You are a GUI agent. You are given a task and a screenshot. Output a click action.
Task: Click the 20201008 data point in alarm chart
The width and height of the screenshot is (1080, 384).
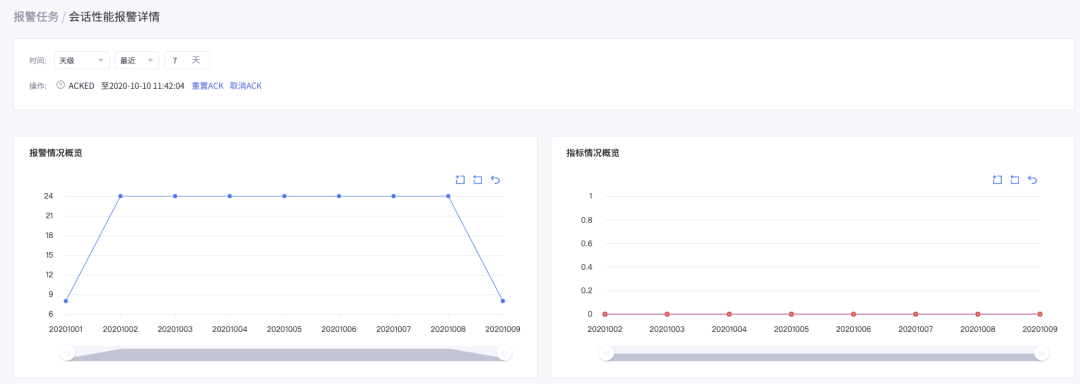pyautogui.click(x=448, y=196)
